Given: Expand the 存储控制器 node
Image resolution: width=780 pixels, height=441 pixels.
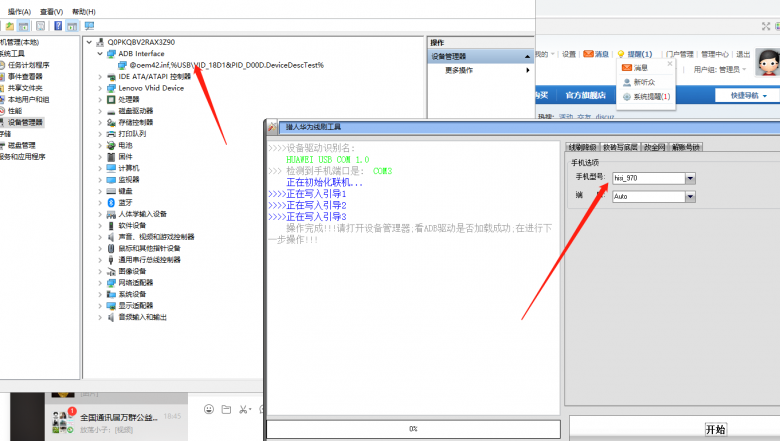Looking at the screenshot, I should click(100, 122).
